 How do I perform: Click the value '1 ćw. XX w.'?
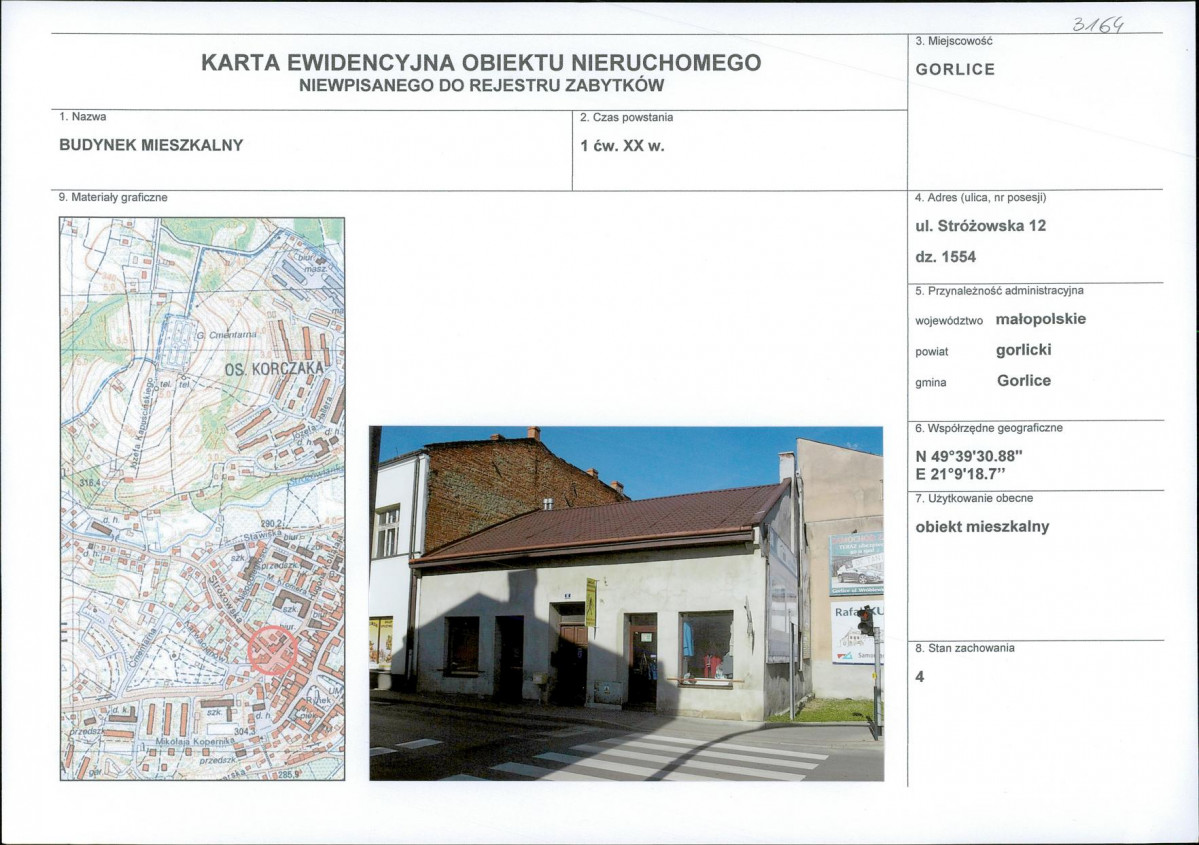click(x=622, y=146)
